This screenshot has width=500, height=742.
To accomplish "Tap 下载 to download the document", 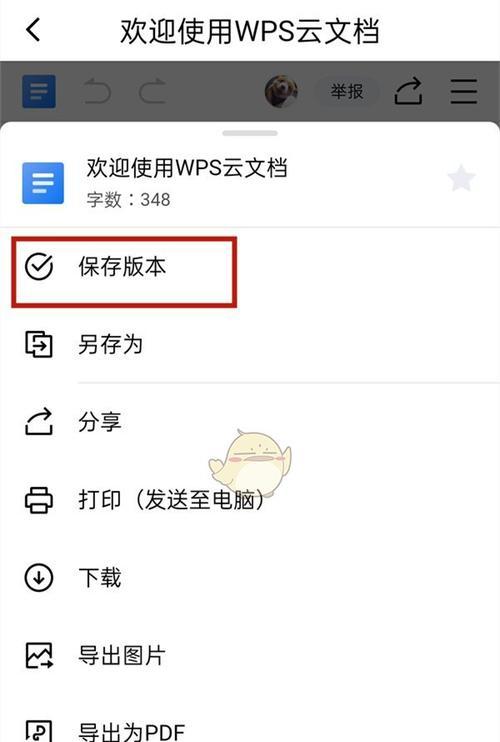I will 250,578.
